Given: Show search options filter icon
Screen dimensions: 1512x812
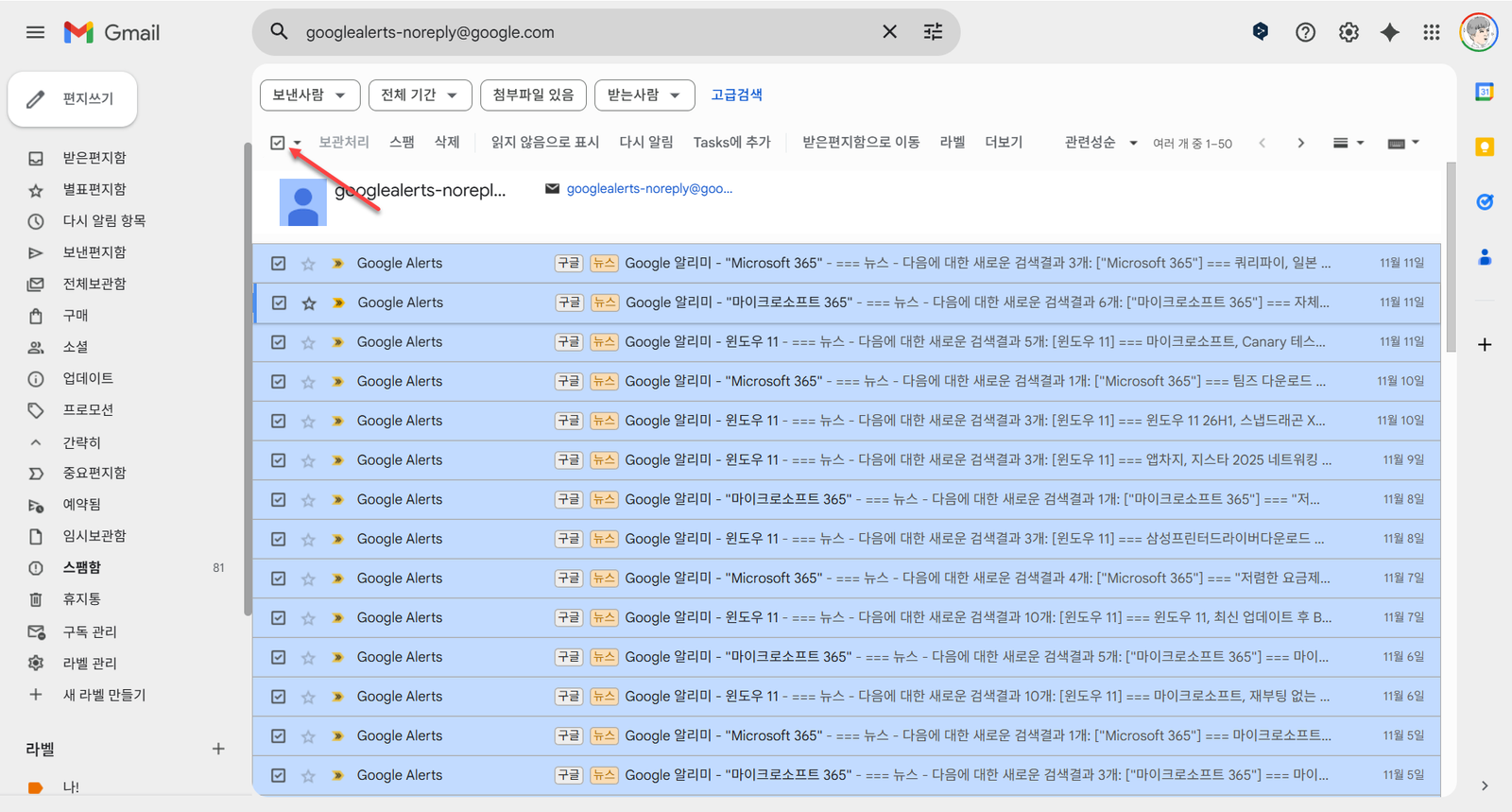Looking at the screenshot, I should 933,32.
